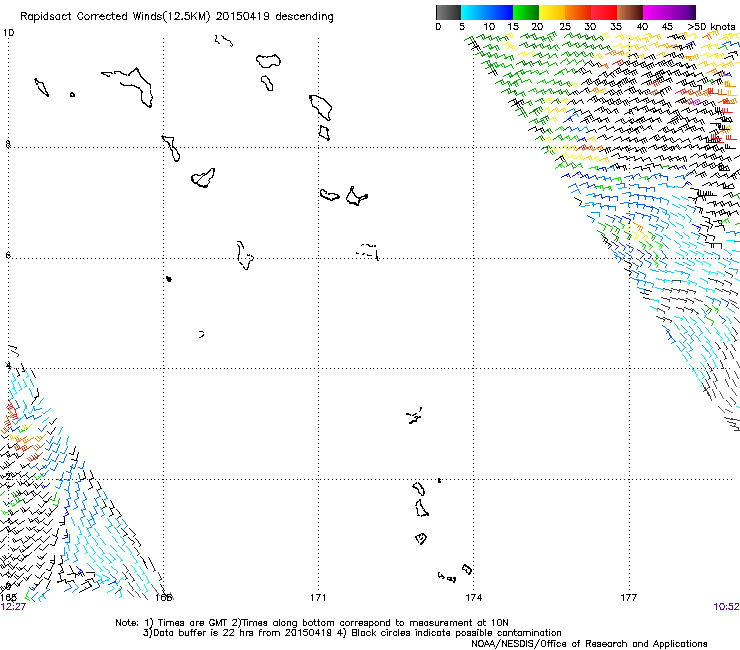Click the '40' legend scale label
Viewport: 740px width, 650px height.
(642, 27)
